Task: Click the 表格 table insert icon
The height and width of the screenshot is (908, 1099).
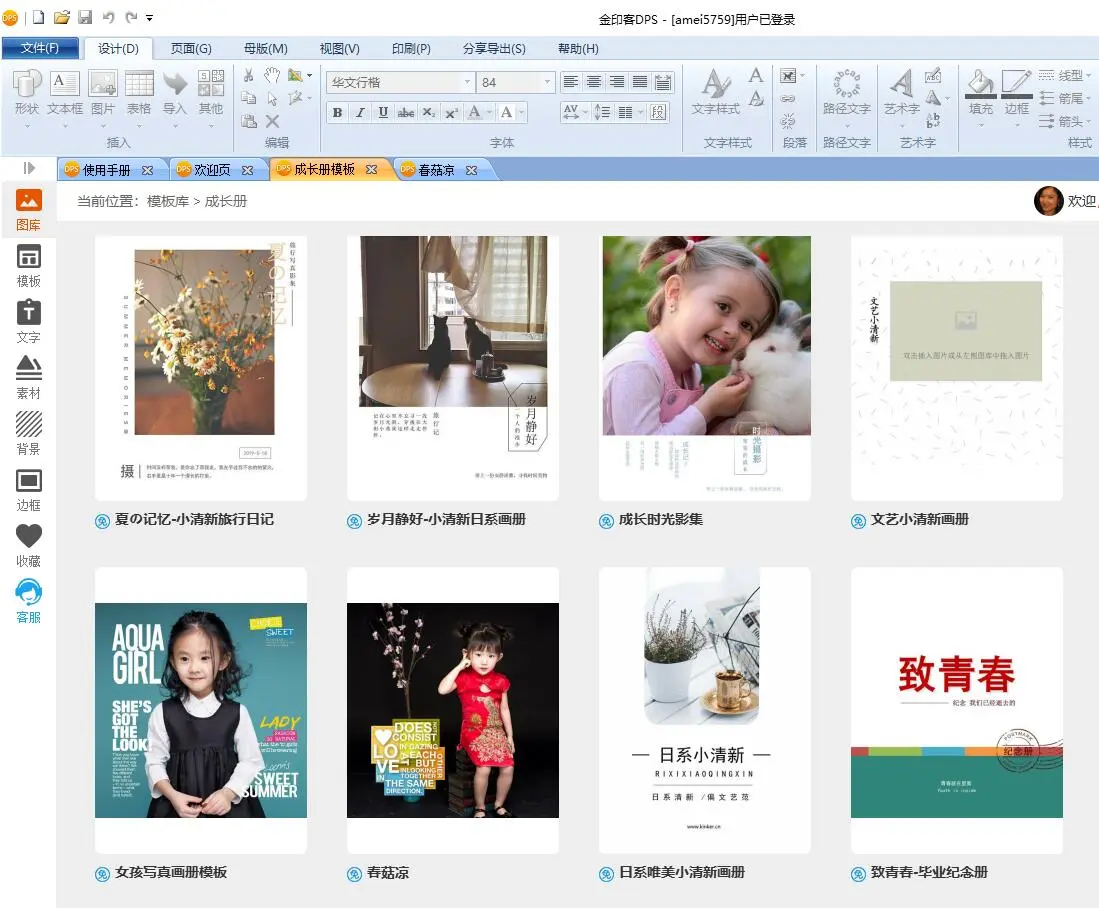Action: click(x=139, y=93)
